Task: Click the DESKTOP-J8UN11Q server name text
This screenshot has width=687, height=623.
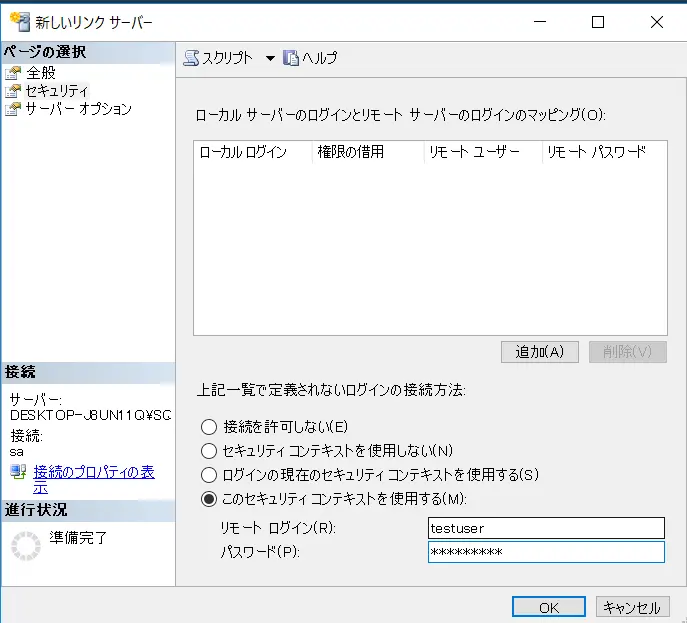Action: pos(90,415)
